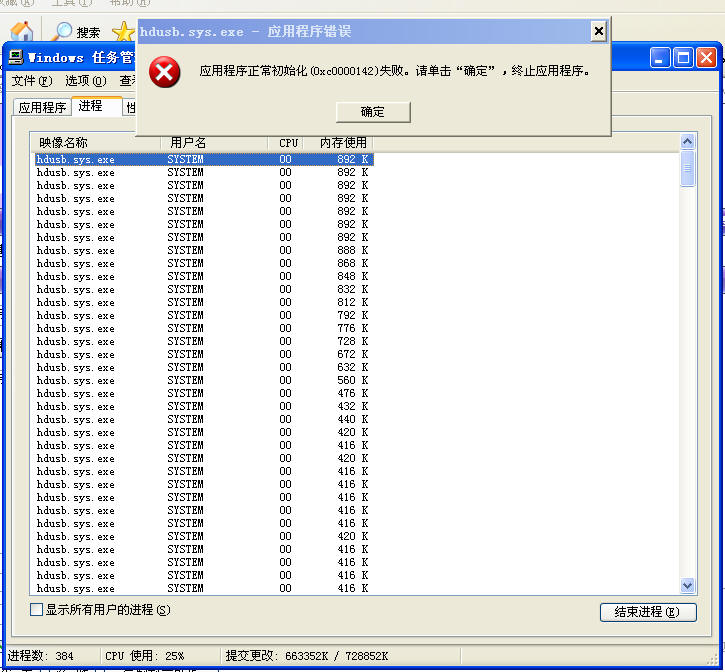Image resolution: width=725 pixels, height=672 pixels.
Task: Click the process list scrollbar thumb
Action: pyautogui.click(x=688, y=168)
